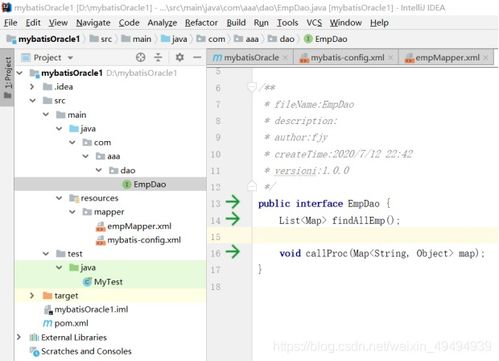Close the empMapper.xml editor tab
The width and height of the screenshot is (499, 361).
(486, 58)
